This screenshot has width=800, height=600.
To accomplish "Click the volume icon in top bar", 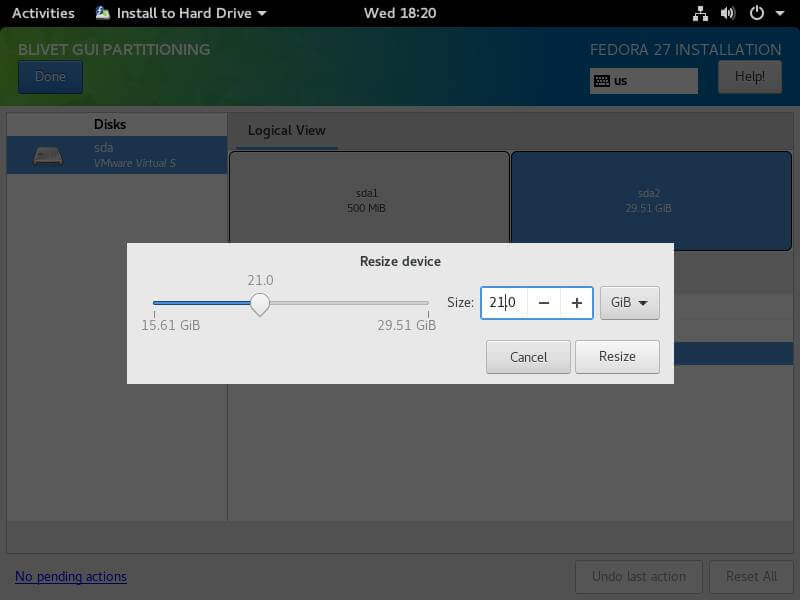I will [728, 13].
